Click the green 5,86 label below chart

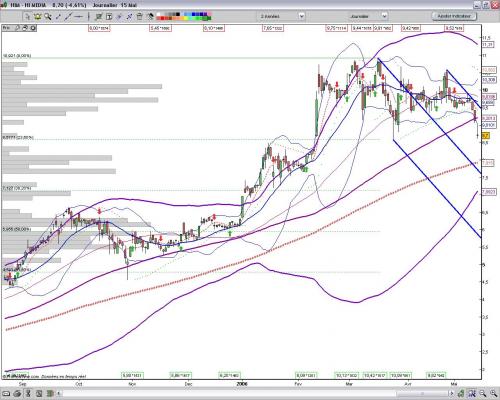pos(180,375)
